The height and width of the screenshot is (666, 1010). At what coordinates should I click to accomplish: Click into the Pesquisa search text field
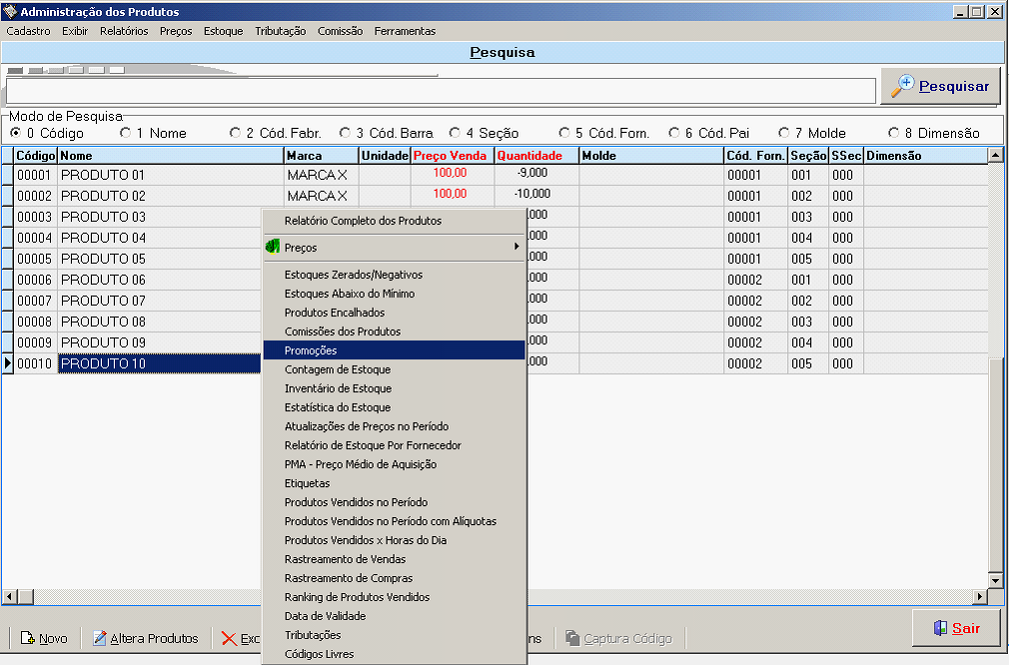[x=438, y=90]
